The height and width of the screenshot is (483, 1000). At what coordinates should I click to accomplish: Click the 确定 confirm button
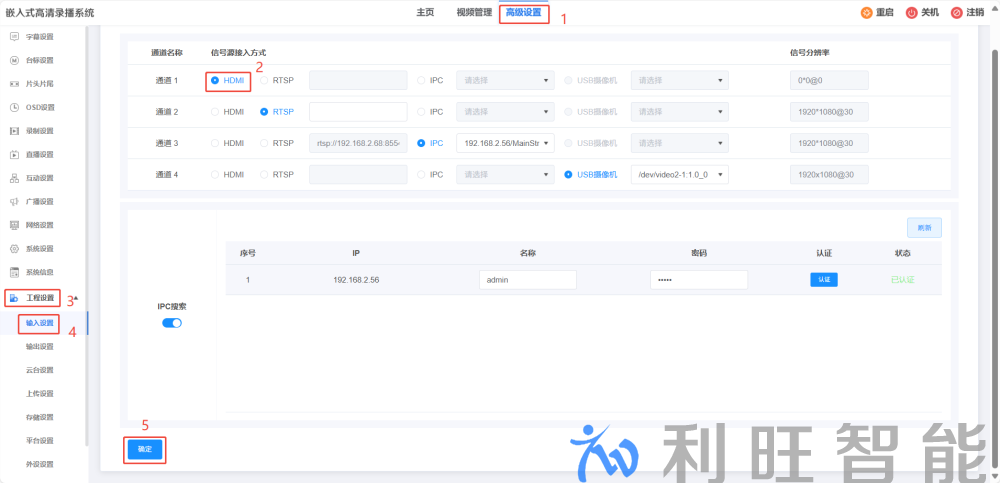145,449
